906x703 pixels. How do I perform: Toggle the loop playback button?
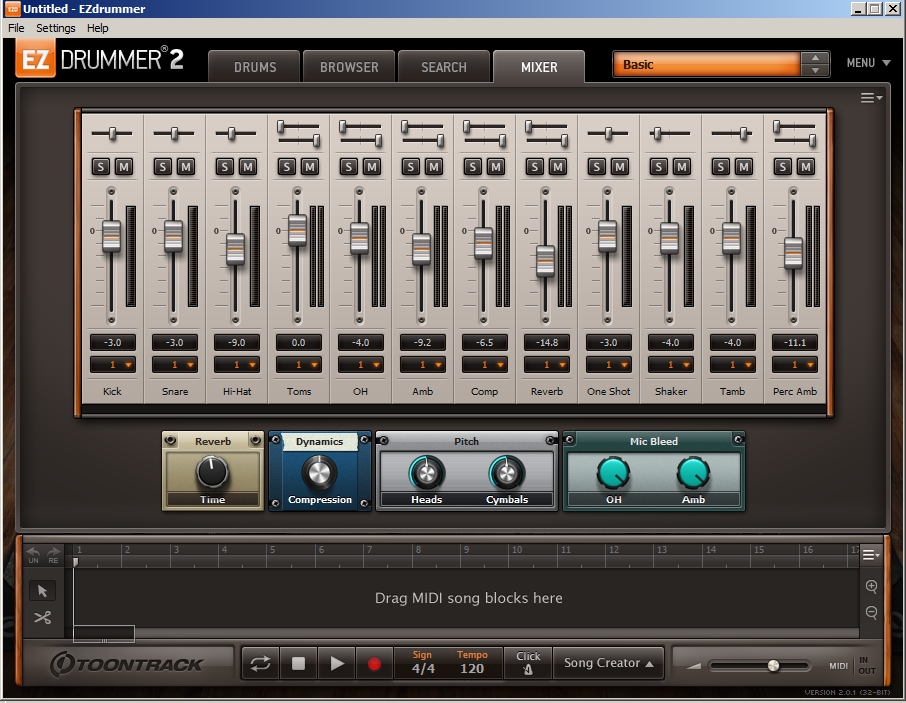[260, 663]
